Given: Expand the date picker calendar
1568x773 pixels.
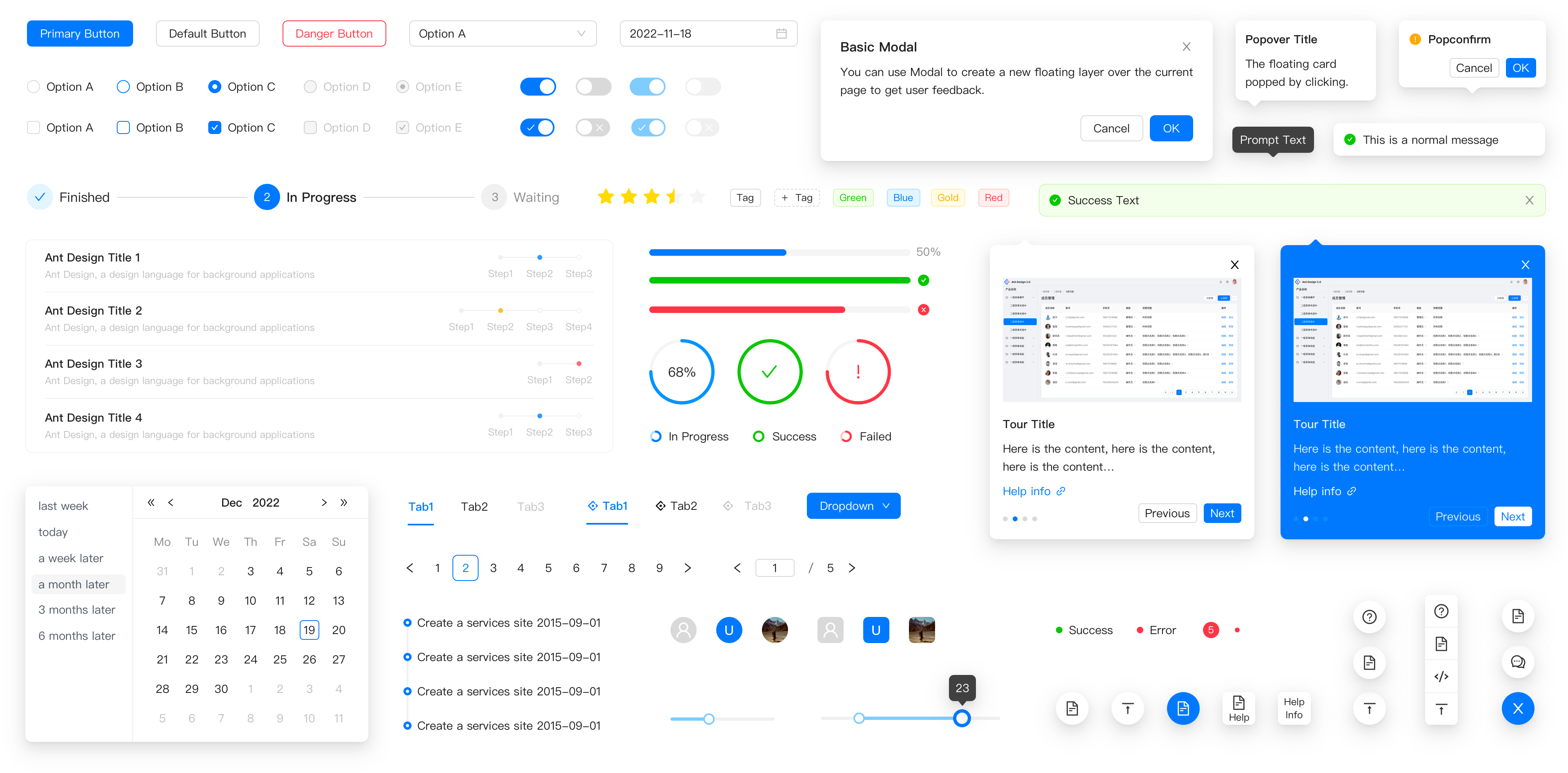Looking at the screenshot, I should point(783,34).
